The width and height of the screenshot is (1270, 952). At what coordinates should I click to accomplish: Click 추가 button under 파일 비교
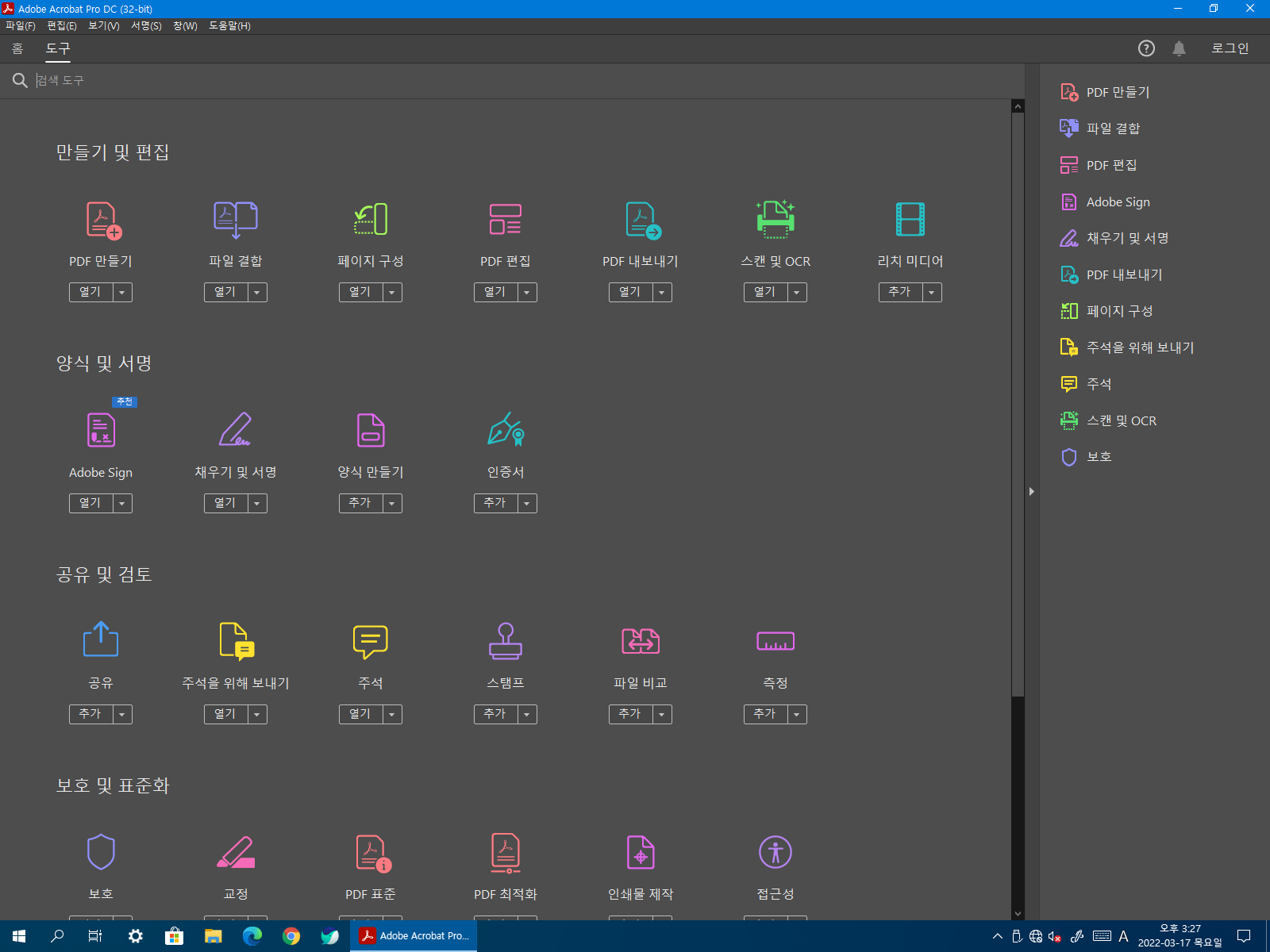(630, 715)
